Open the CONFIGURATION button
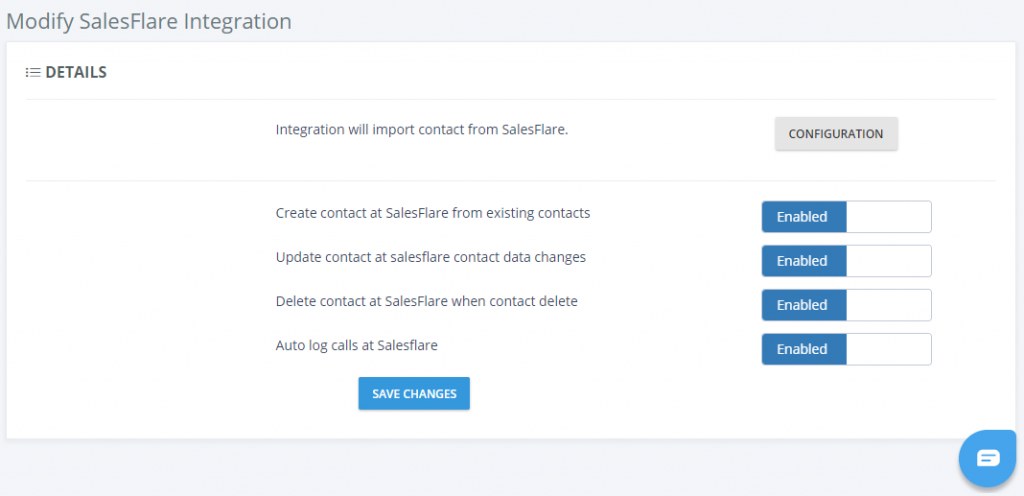 click(x=836, y=134)
